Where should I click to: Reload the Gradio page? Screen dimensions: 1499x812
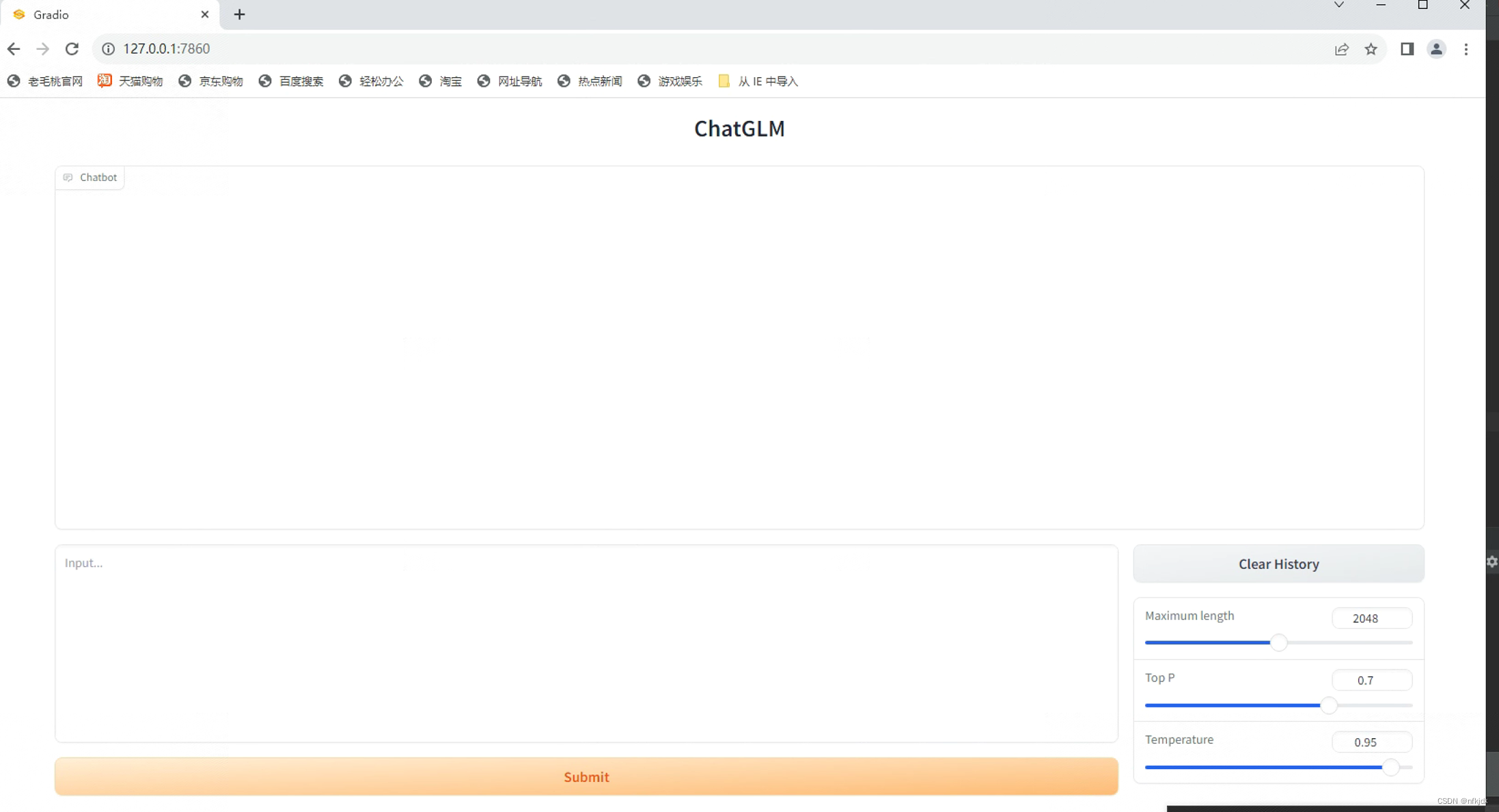72,48
